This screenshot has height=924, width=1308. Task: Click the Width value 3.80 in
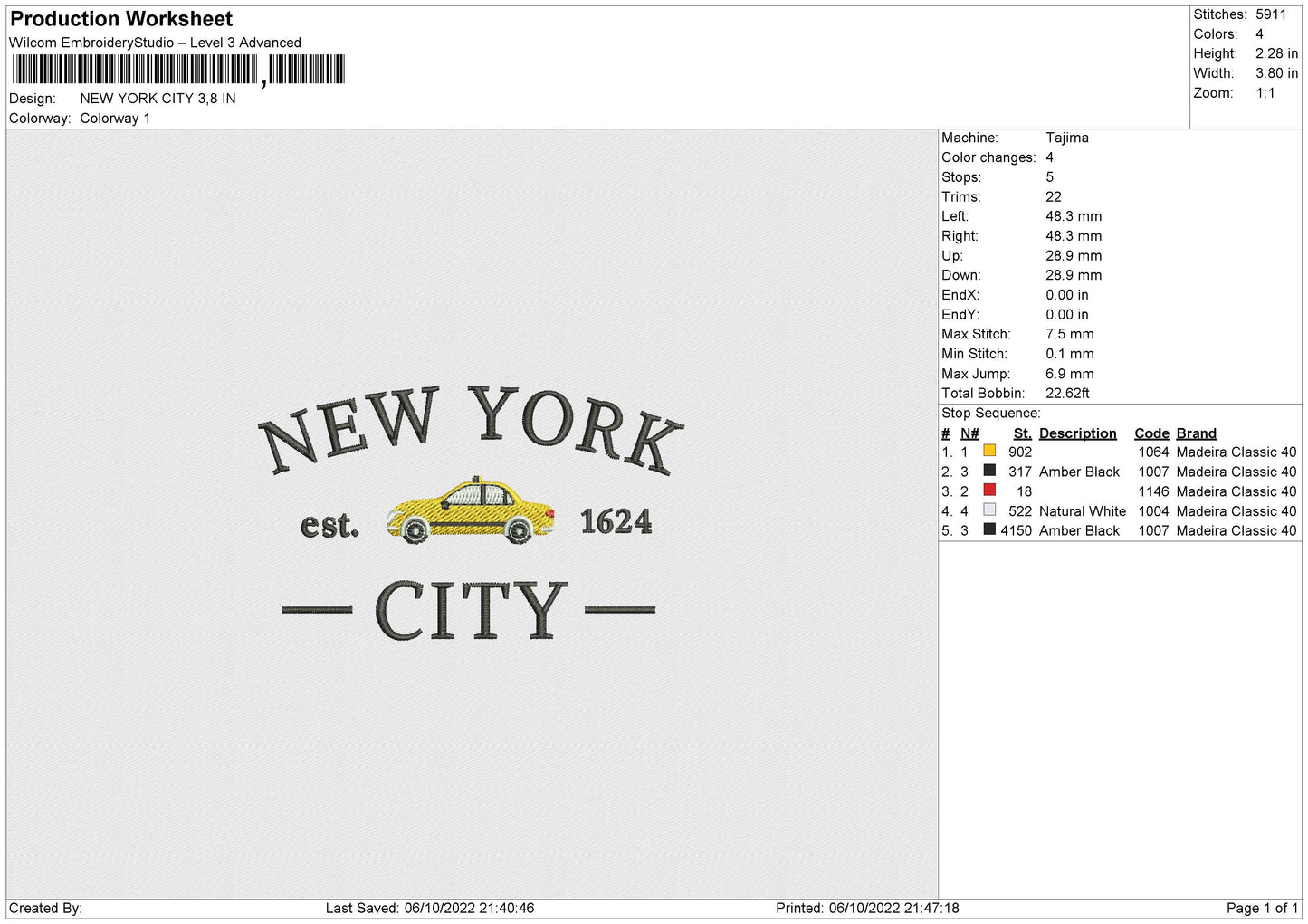pos(1276,73)
